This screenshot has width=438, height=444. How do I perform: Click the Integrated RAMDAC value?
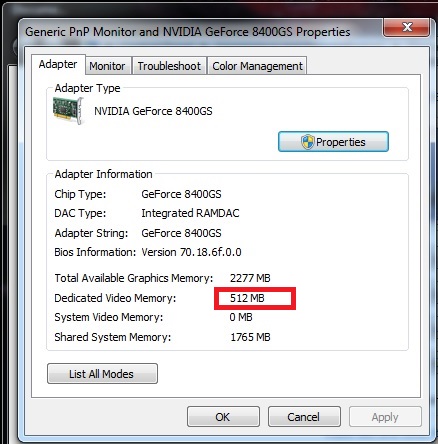[x=190, y=213]
